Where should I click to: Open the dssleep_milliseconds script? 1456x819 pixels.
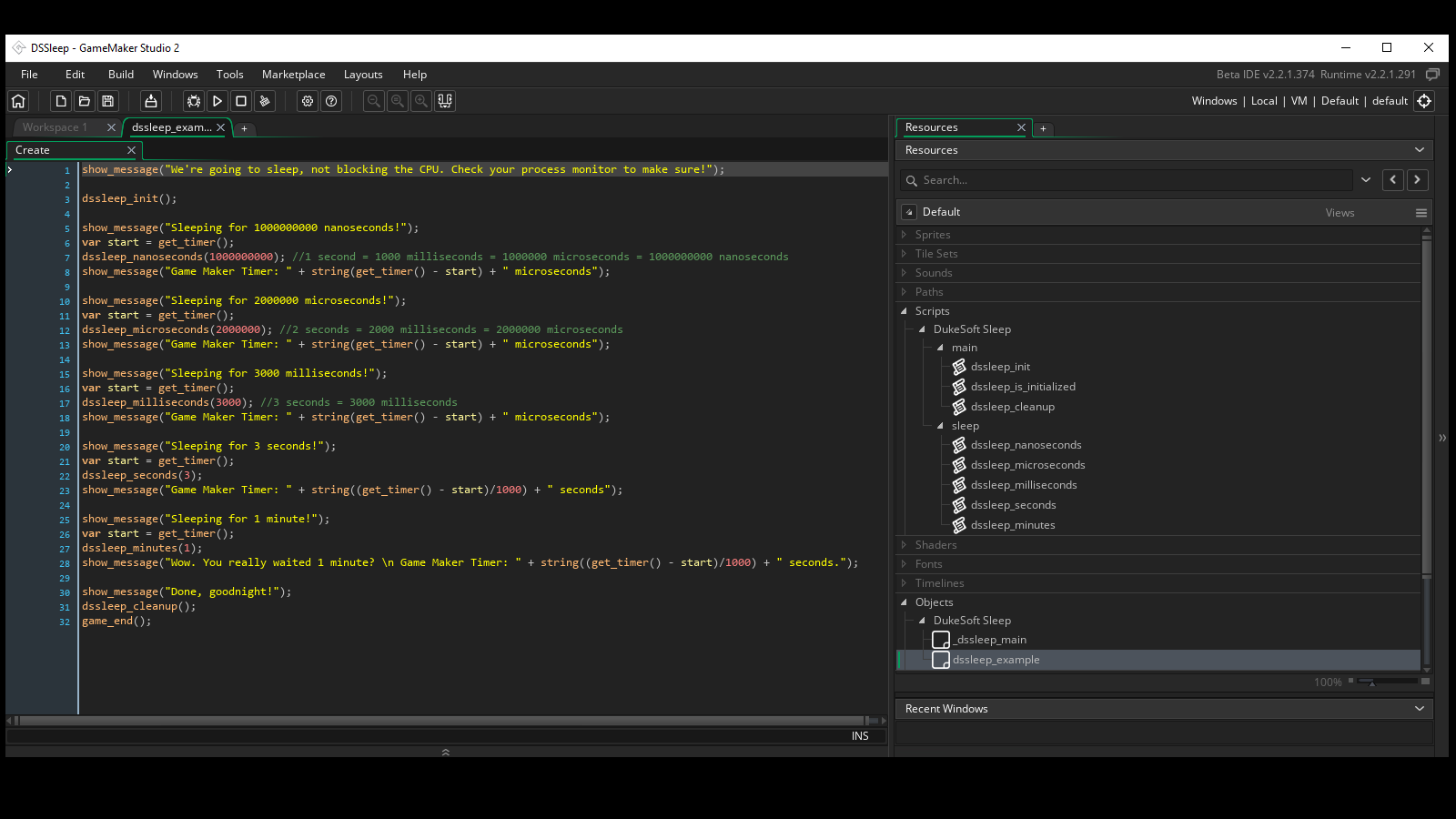[1024, 485]
